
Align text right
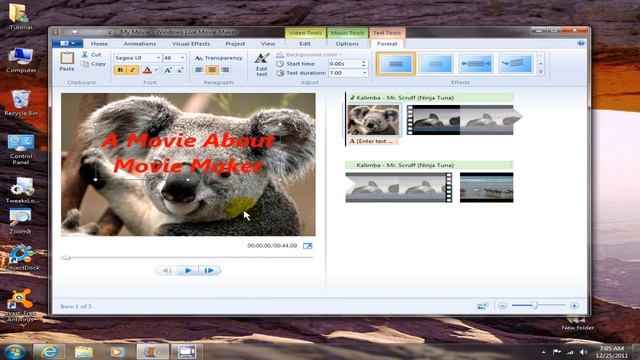coord(225,70)
